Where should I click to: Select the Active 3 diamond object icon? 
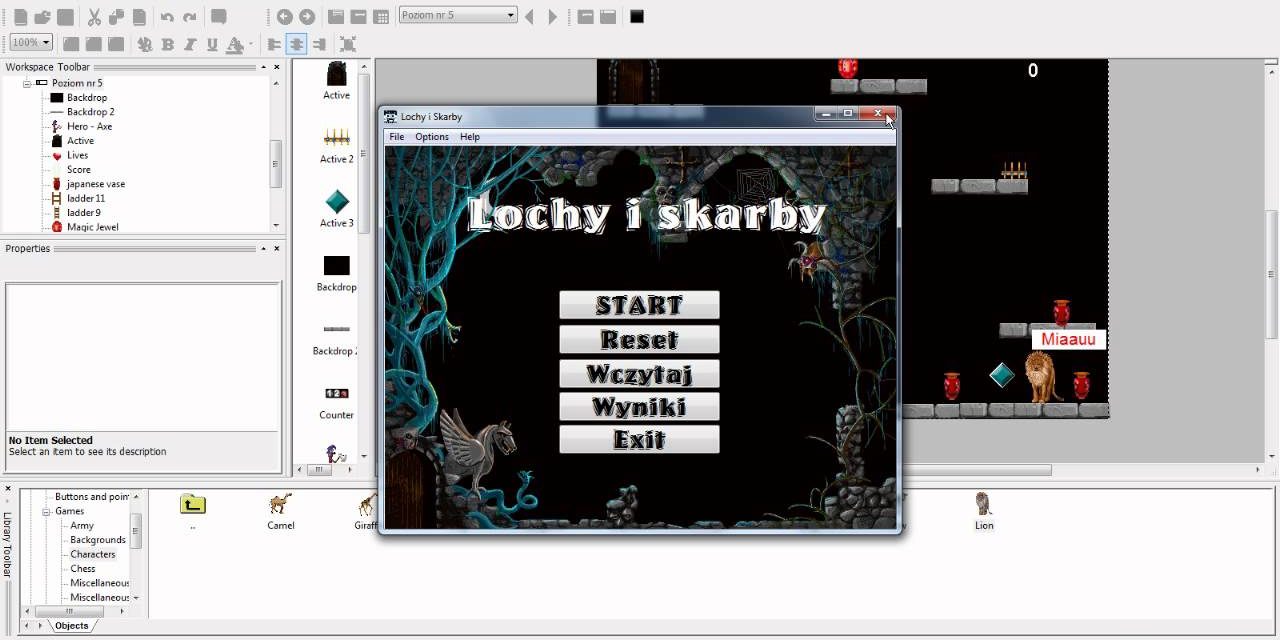point(337,201)
